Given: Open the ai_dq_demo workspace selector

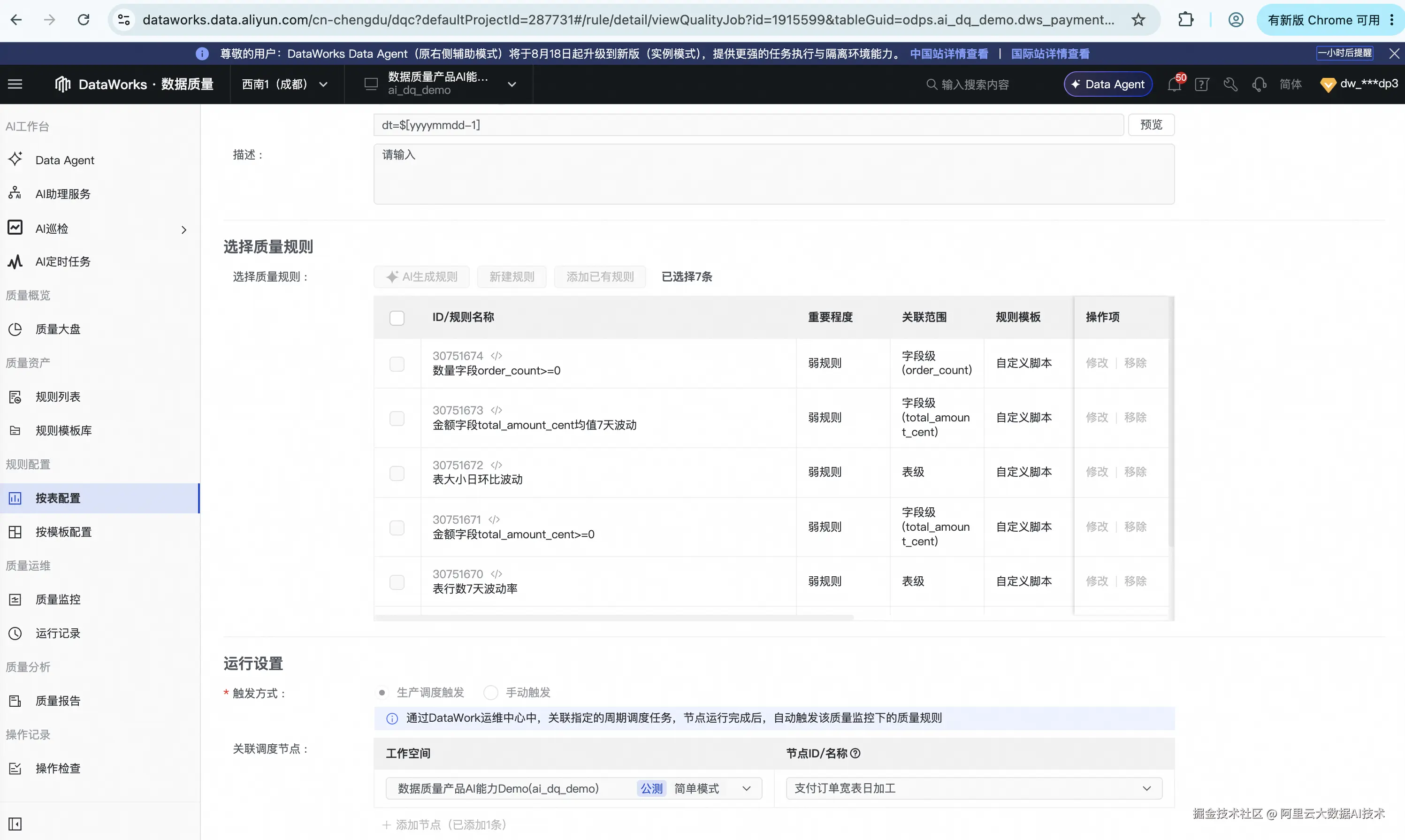Looking at the screenshot, I should tap(440, 84).
